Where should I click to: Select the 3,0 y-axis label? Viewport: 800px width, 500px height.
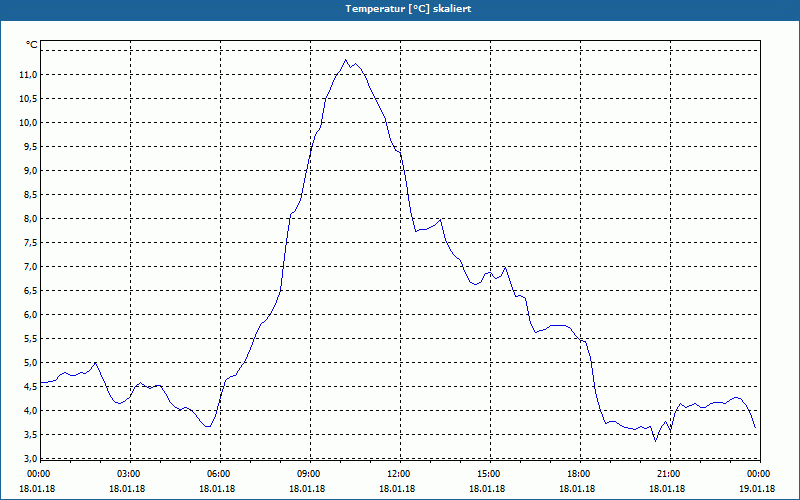[x=30, y=458]
